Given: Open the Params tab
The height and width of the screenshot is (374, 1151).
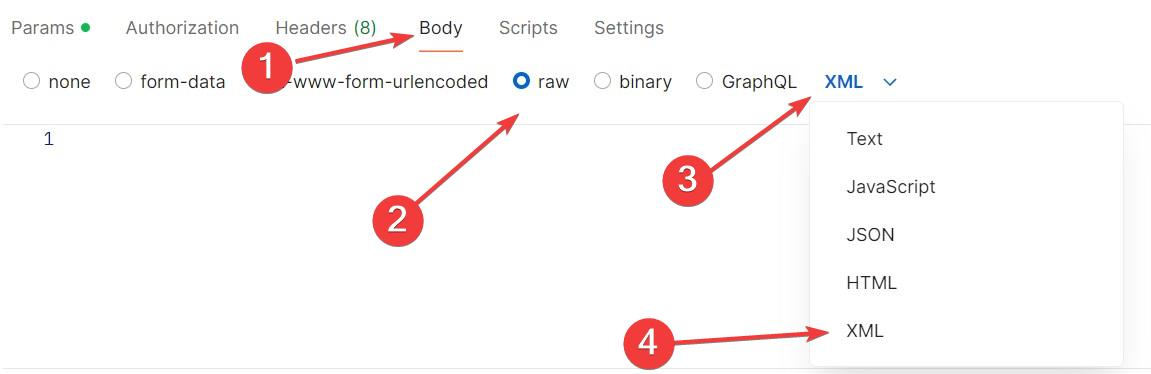Looking at the screenshot, I should pos(51,28).
